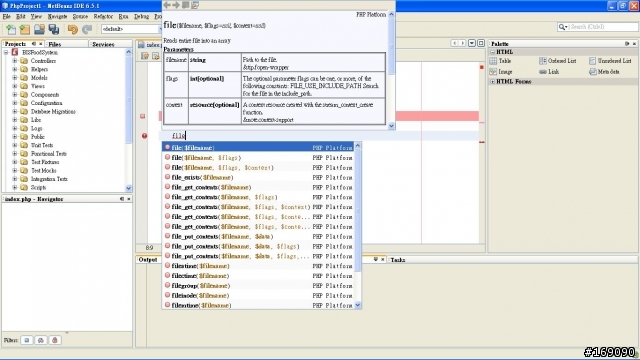Screen dimensions: 640x360
Task: Click the Open Project toolbar icon
Action: coord(39,29)
